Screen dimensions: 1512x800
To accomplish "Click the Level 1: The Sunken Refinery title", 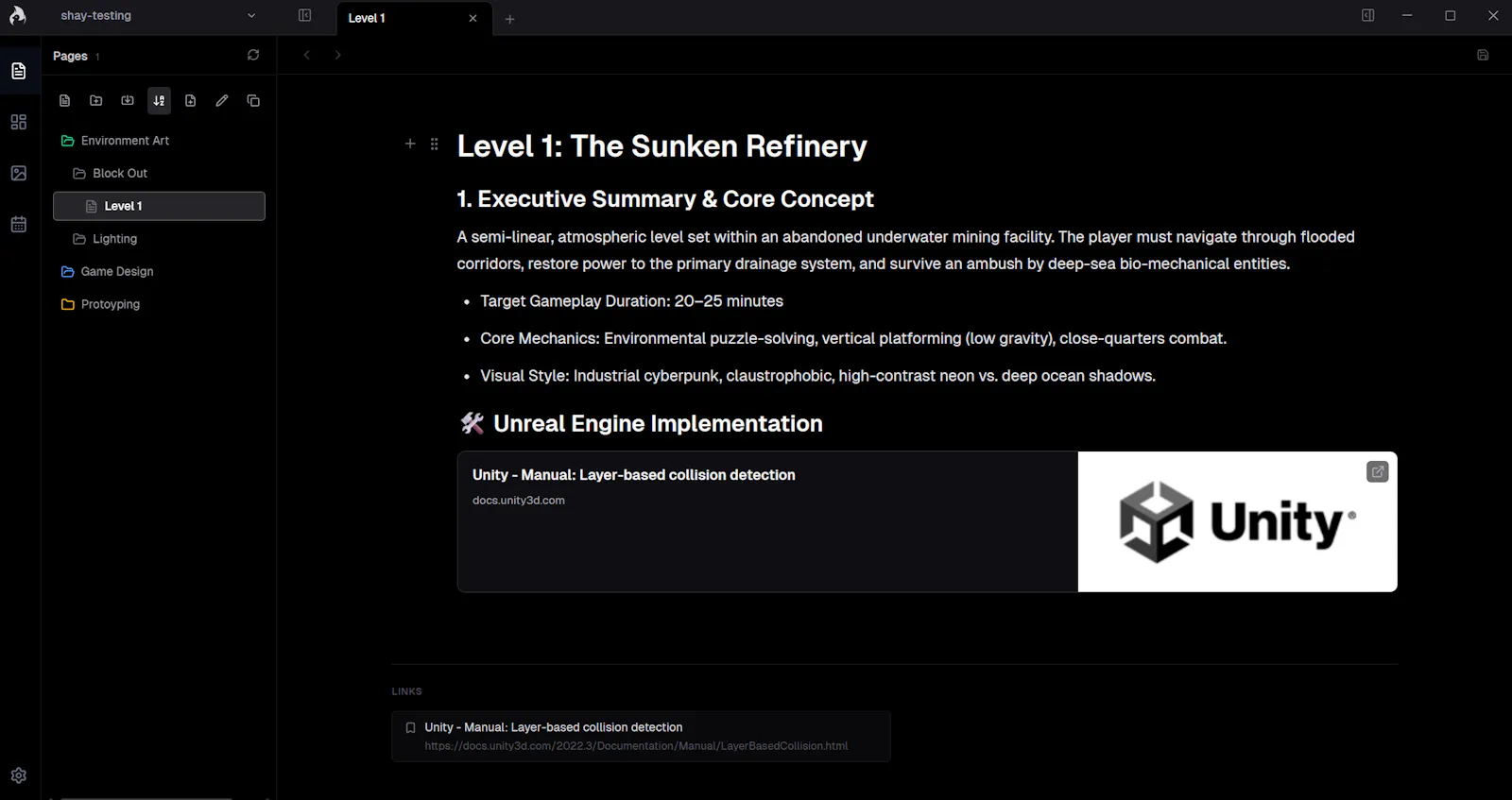I will (x=661, y=146).
